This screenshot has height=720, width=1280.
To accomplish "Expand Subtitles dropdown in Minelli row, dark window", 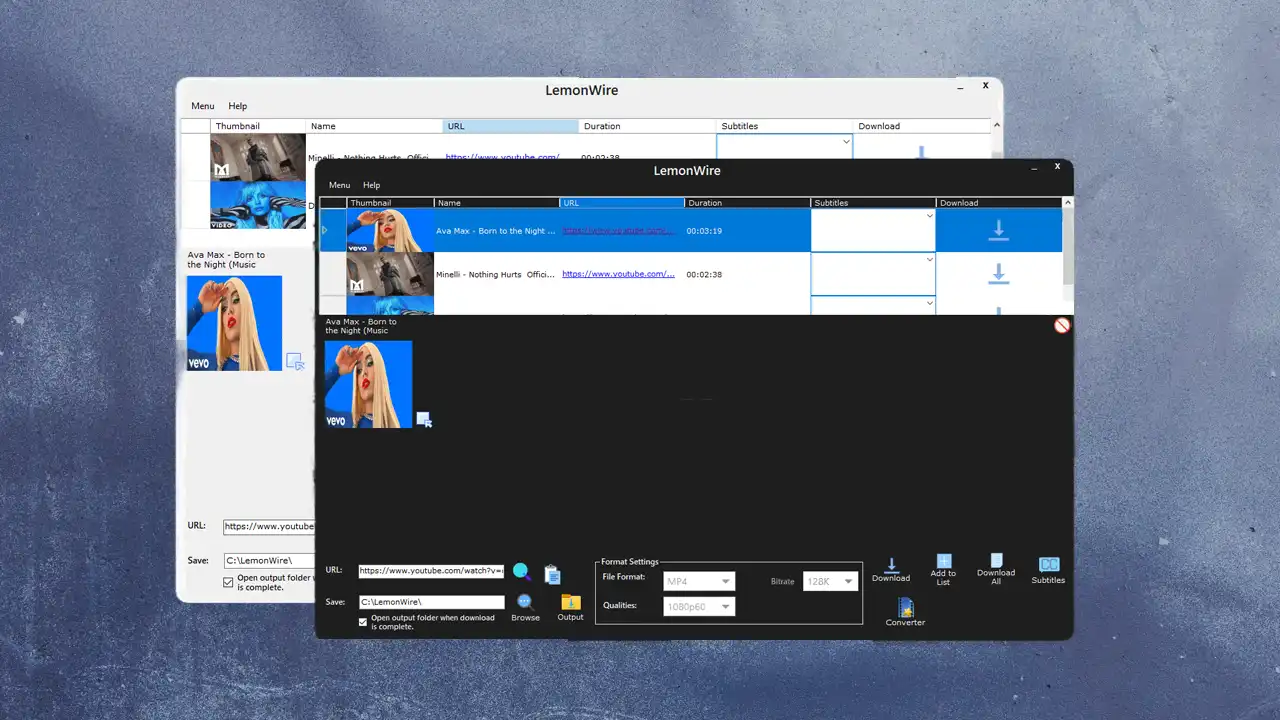I will 929,260.
